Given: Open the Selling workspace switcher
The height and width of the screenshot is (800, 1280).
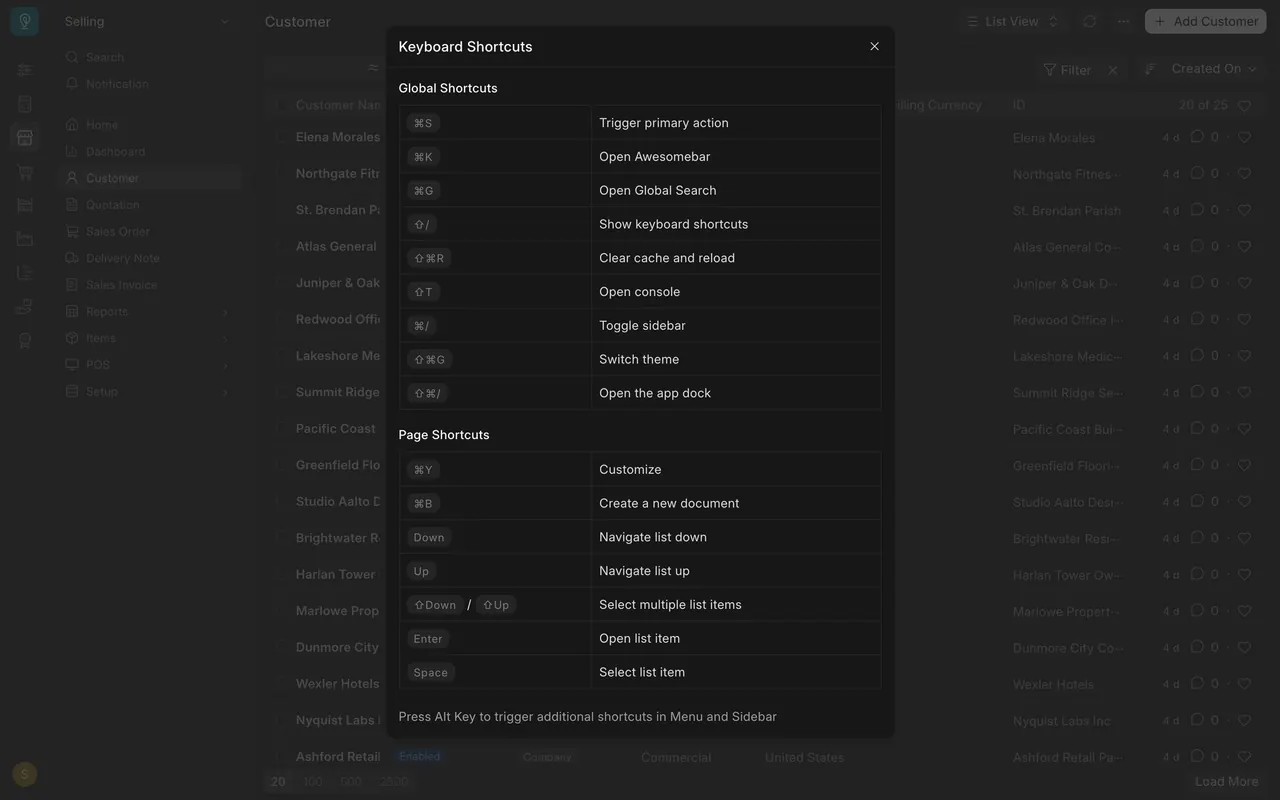Looking at the screenshot, I should (x=146, y=21).
